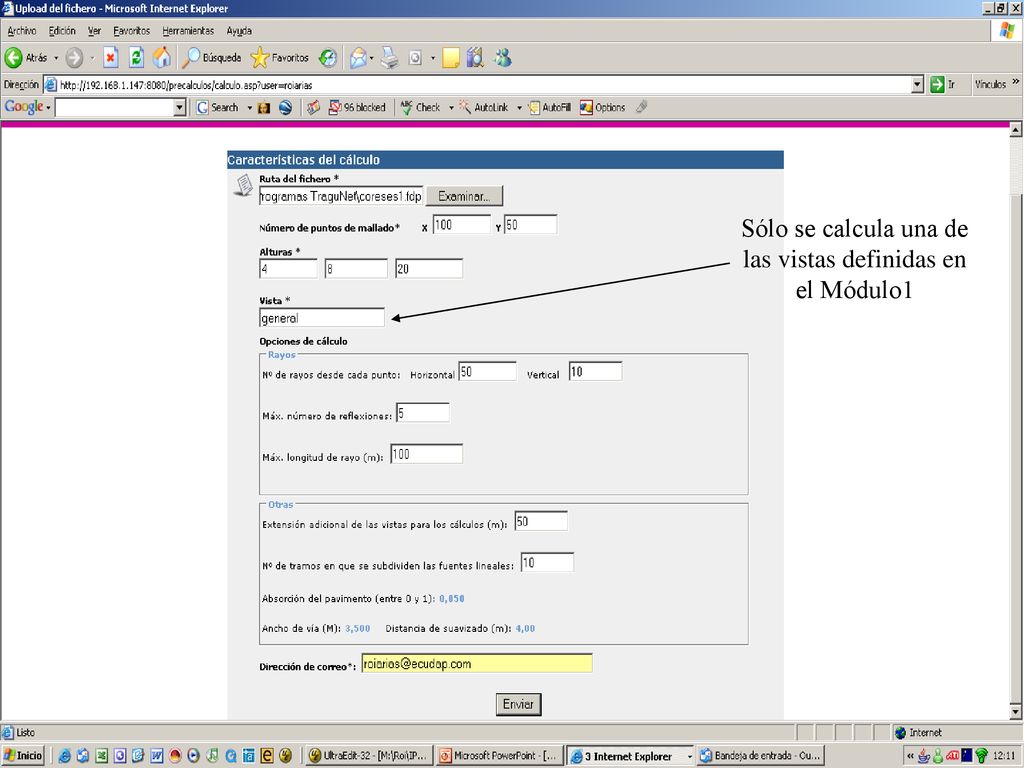Screen dimensions: 1024x768
Task: Click the Dirección de correo email field
Action: [x=477, y=664]
